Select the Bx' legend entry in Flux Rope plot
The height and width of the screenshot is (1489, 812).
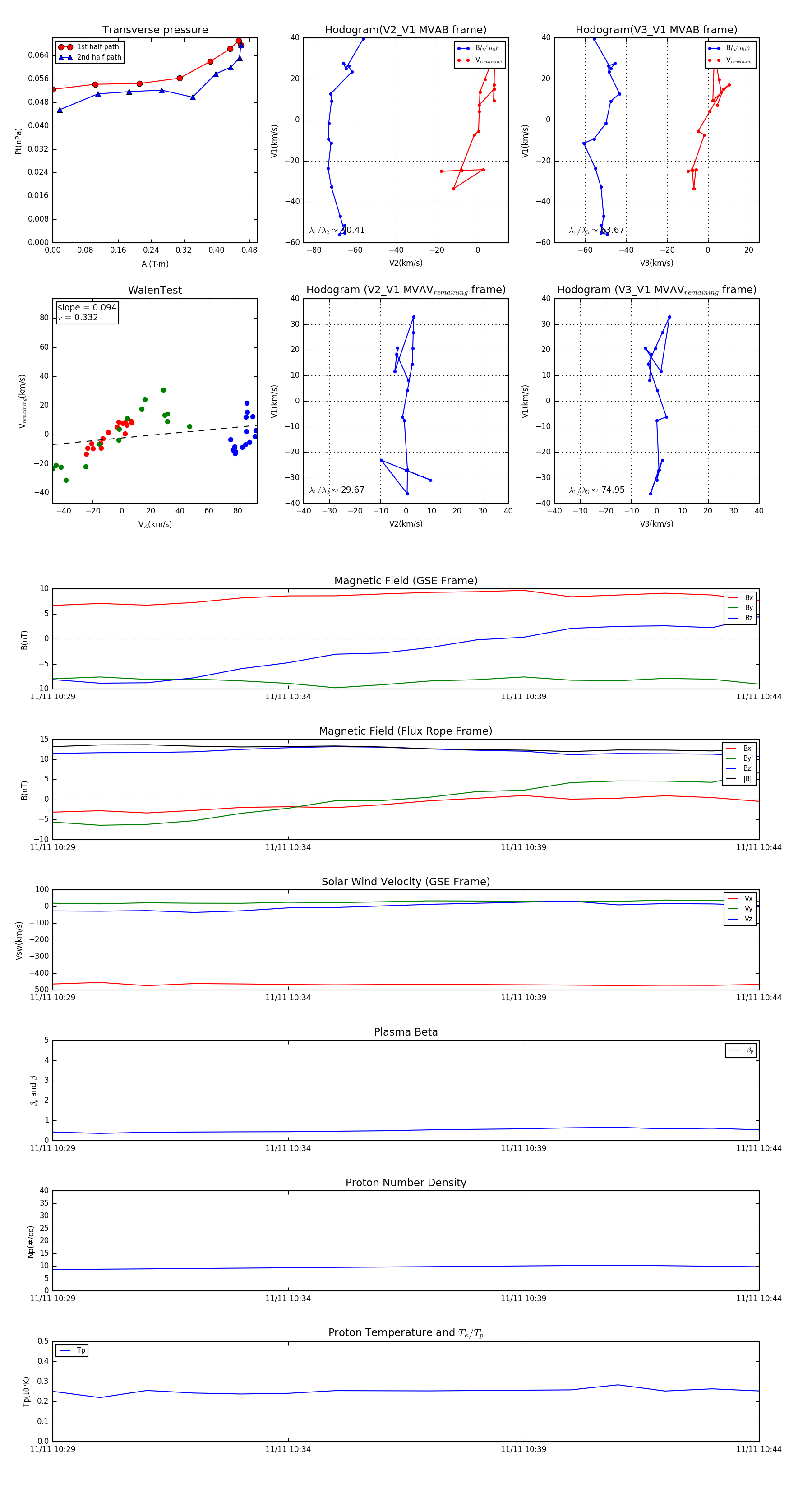pos(739,748)
